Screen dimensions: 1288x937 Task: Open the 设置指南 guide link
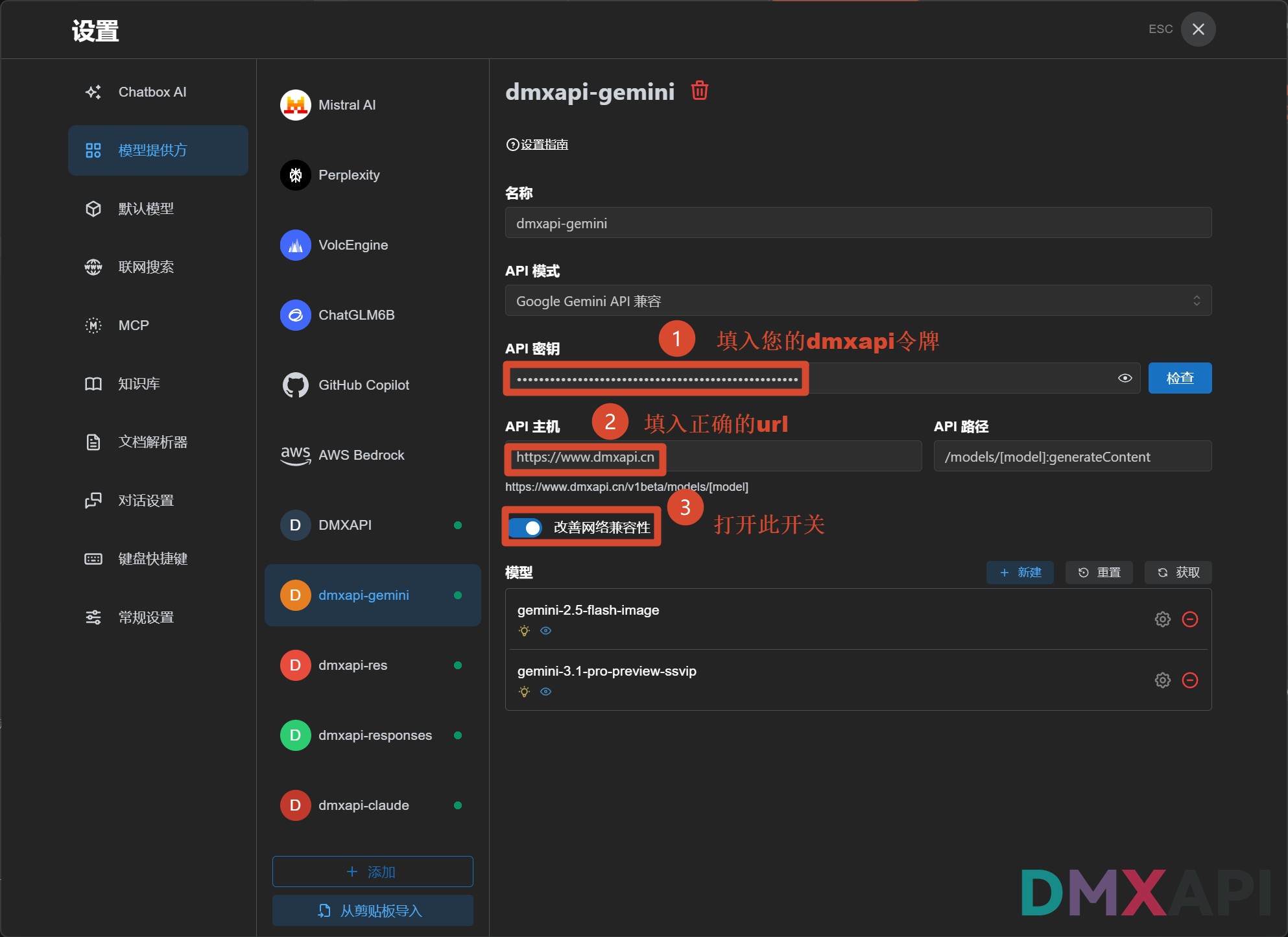click(538, 145)
